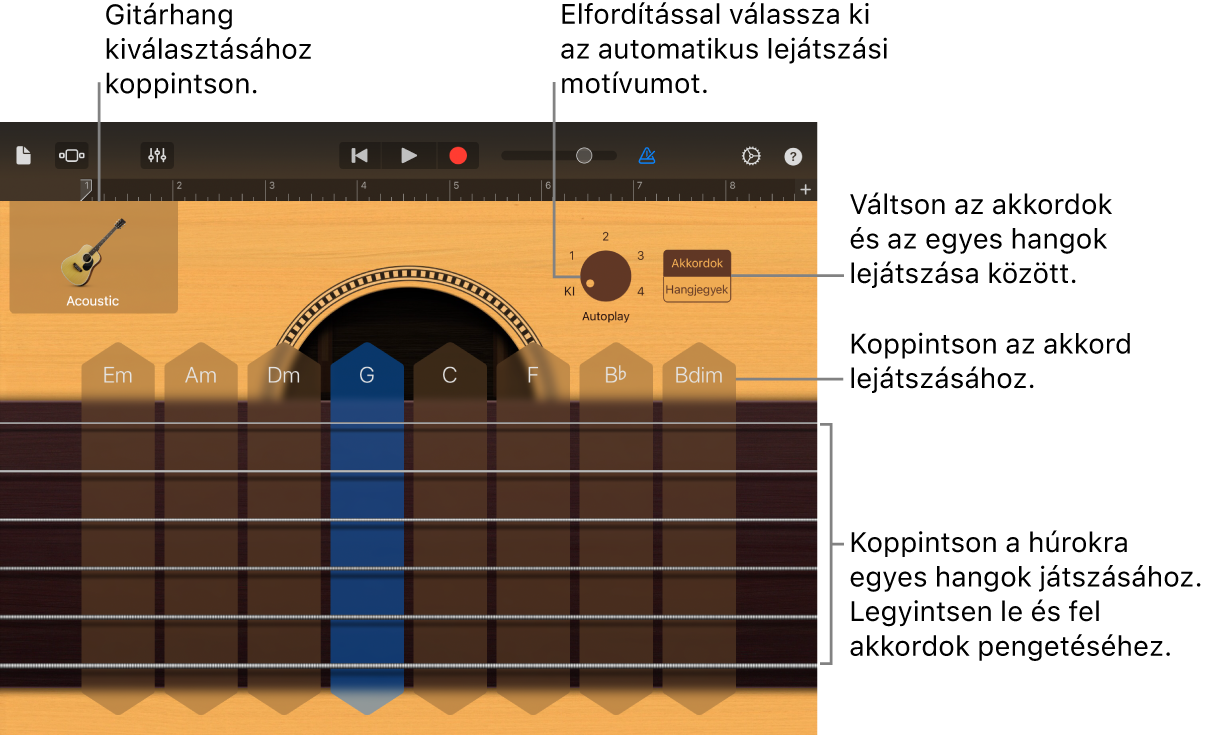Open the help question mark

[x=793, y=156]
